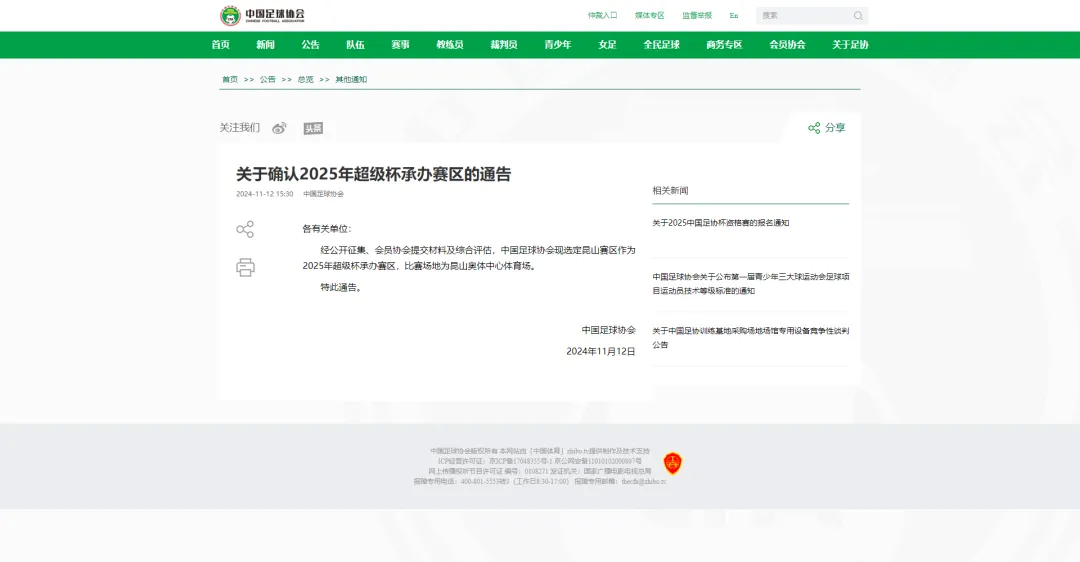Open the Weibo follow icon

coord(279,128)
